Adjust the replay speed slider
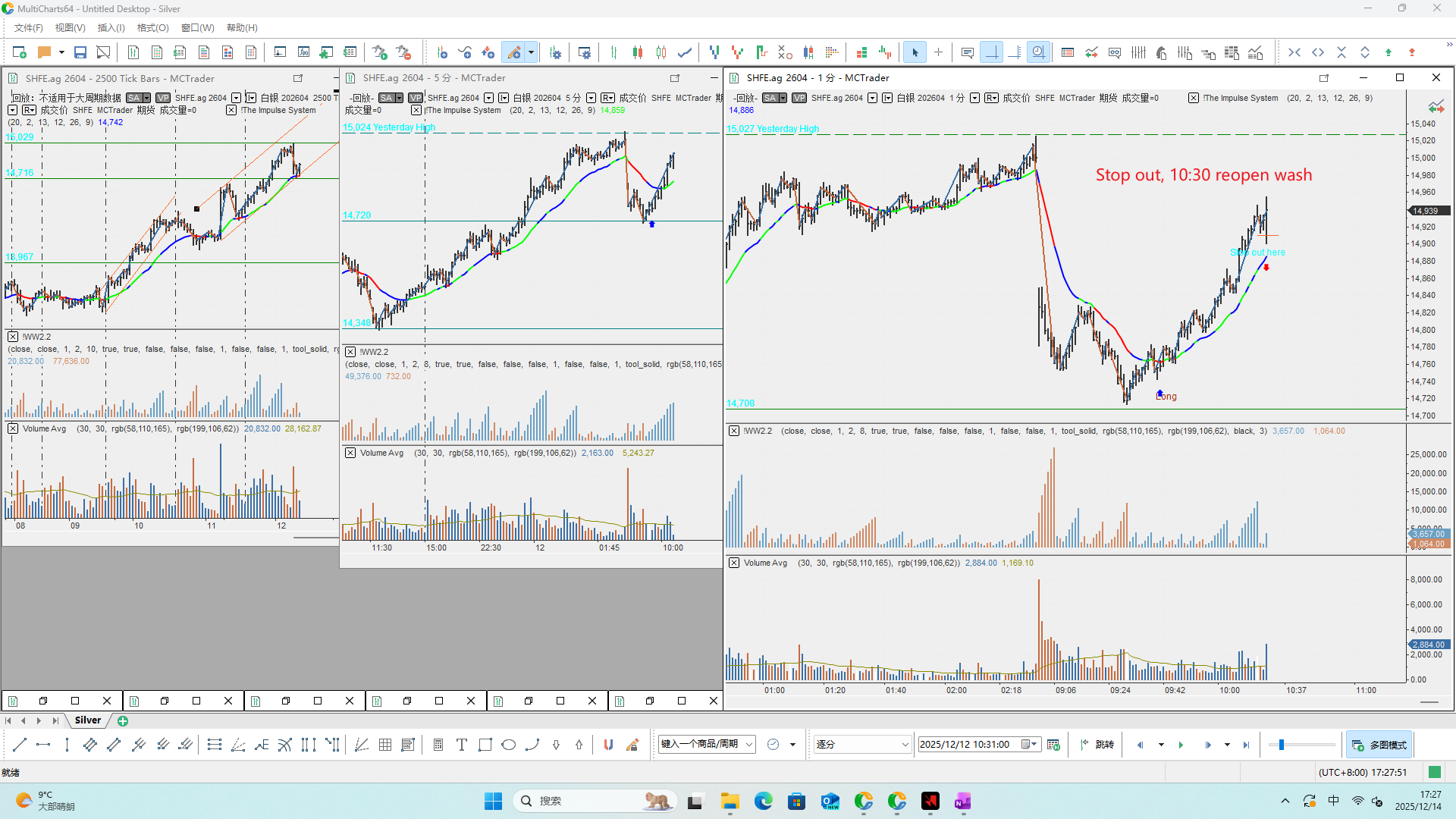This screenshot has height=819, width=1456. [x=1281, y=745]
